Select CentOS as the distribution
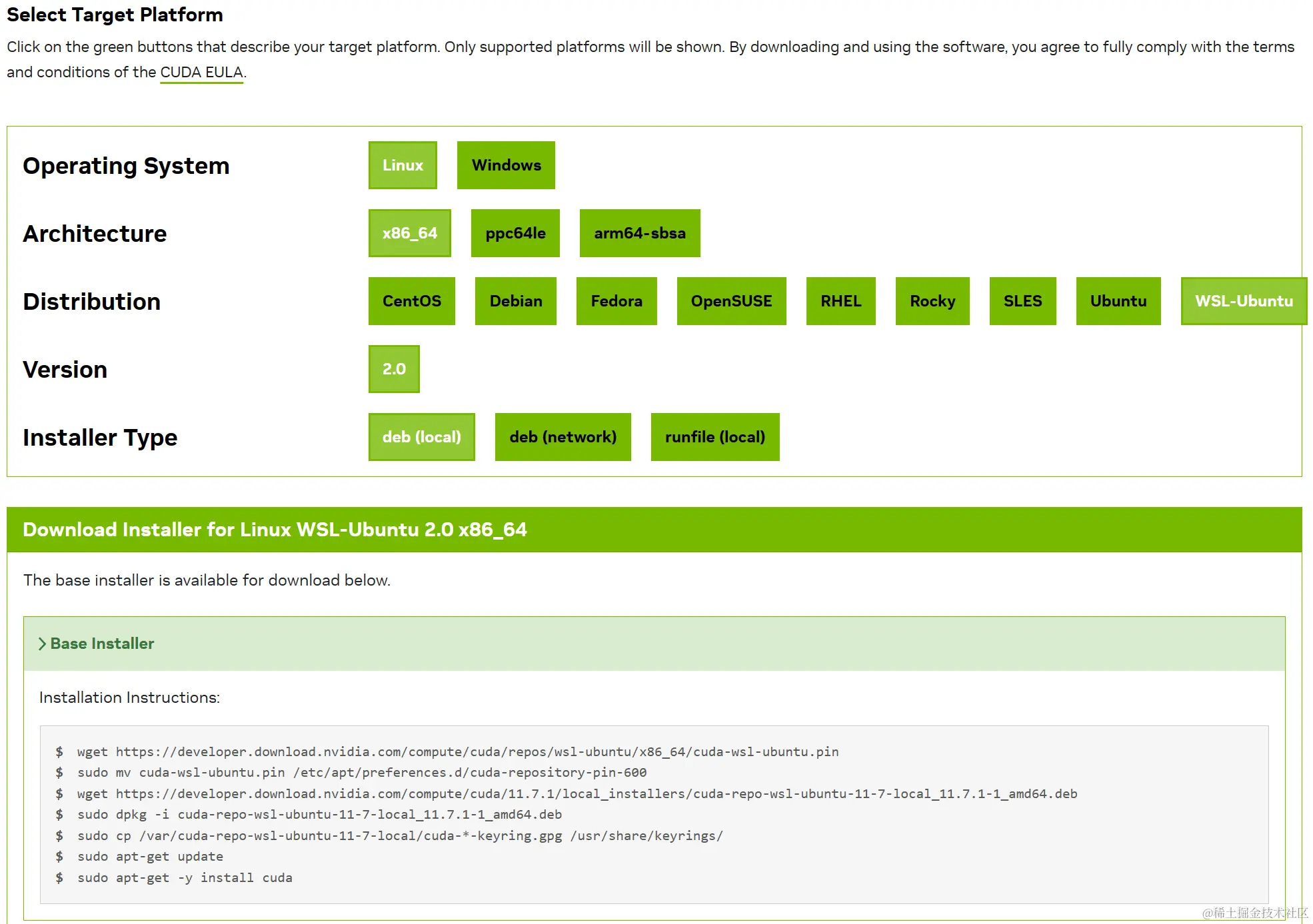The height and width of the screenshot is (924, 1313). 411,301
